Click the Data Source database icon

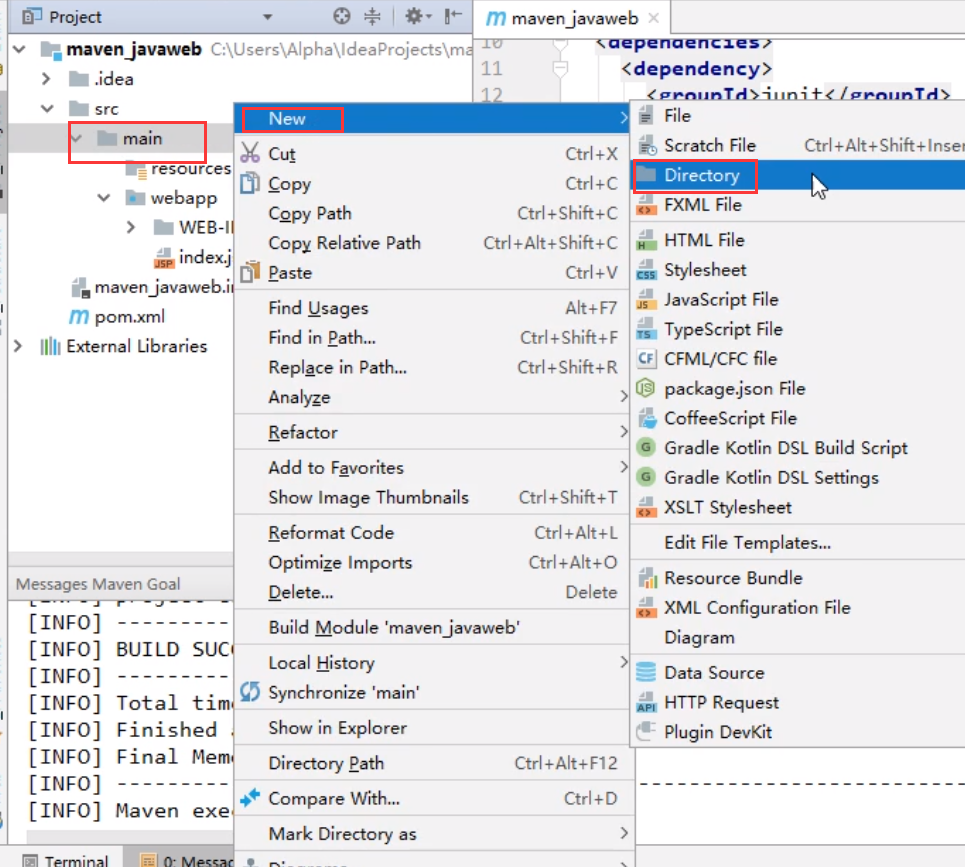pyautogui.click(x=646, y=672)
